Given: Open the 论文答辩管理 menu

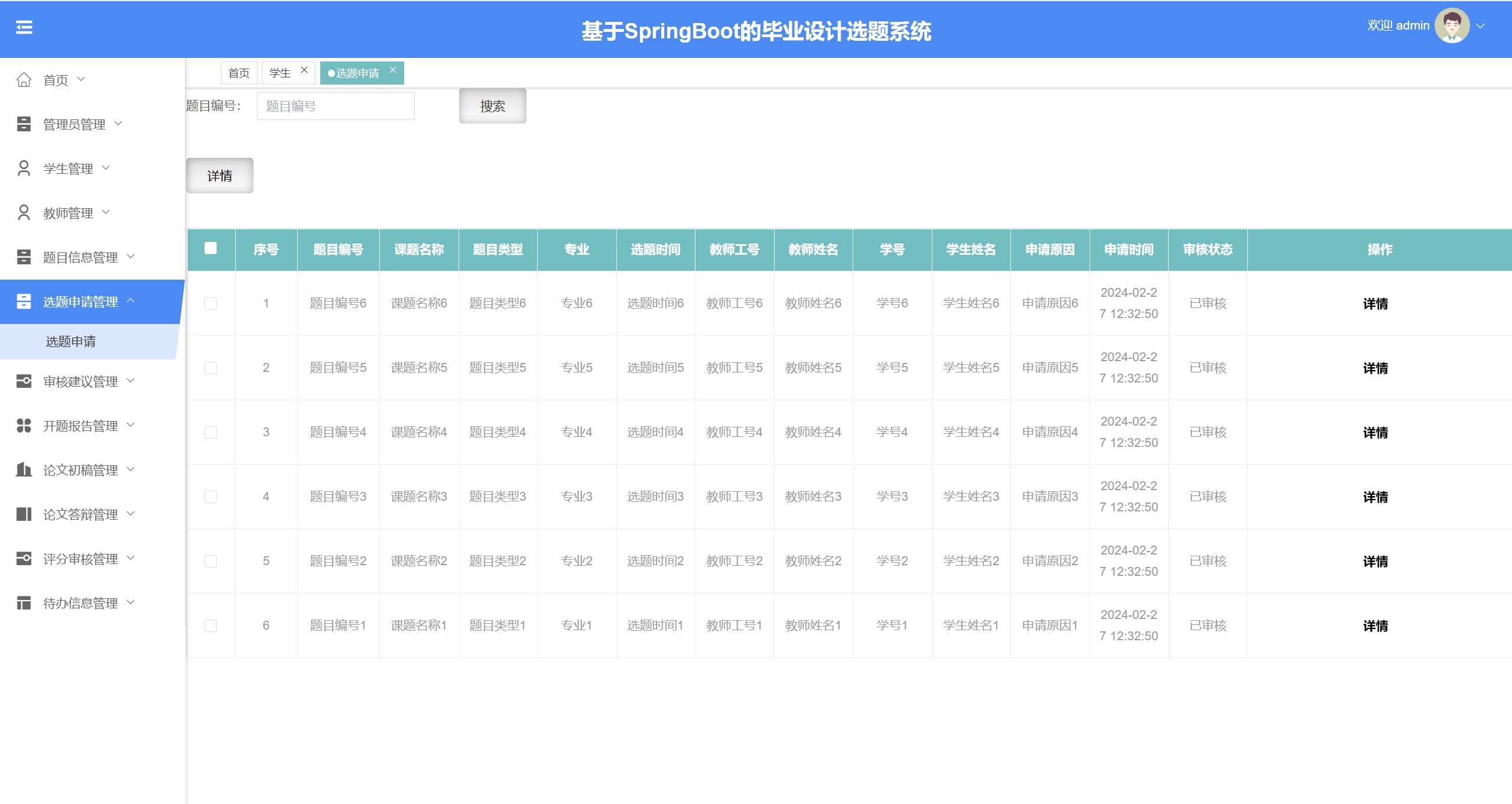Looking at the screenshot, I should point(92,514).
